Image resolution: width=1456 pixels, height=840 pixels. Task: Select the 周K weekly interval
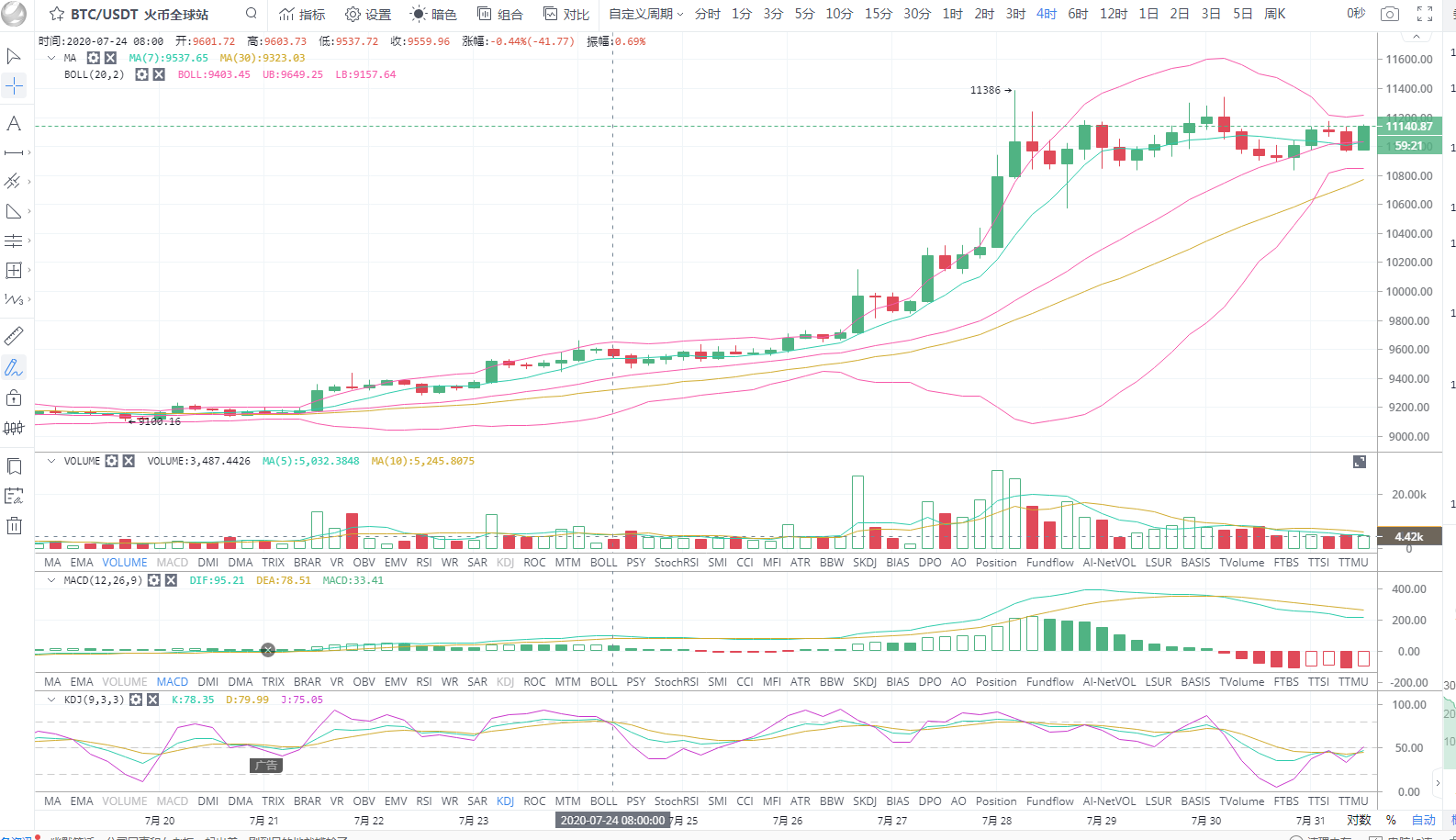click(x=1275, y=14)
